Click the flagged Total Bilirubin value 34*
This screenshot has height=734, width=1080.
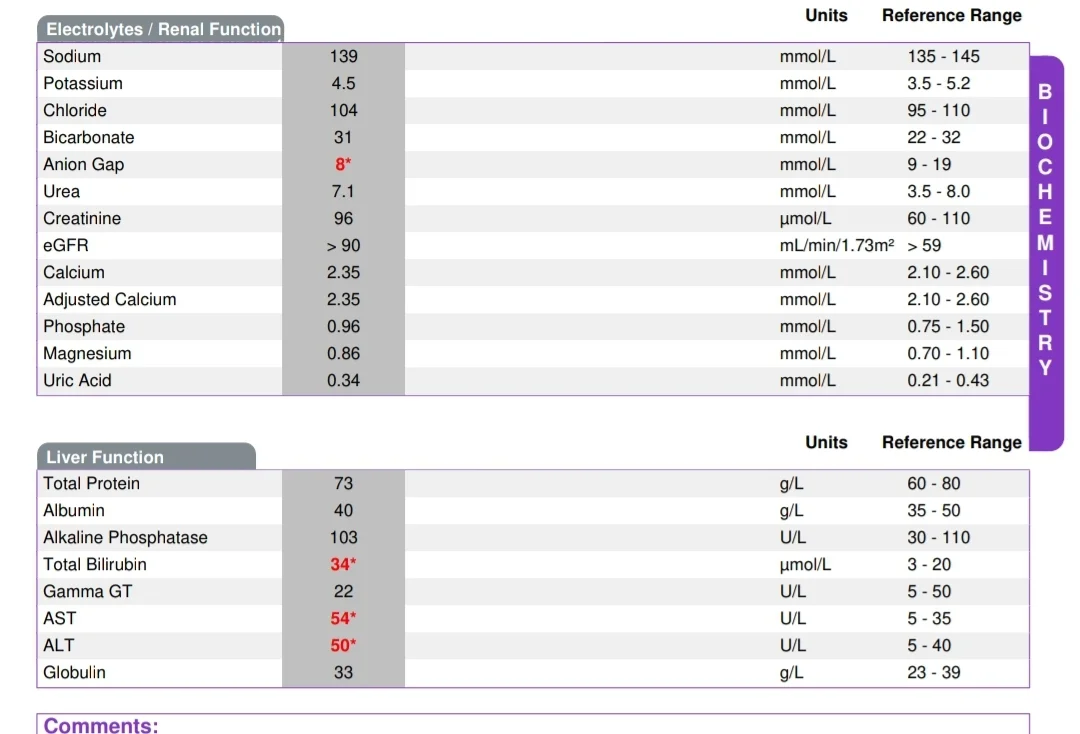tap(343, 565)
